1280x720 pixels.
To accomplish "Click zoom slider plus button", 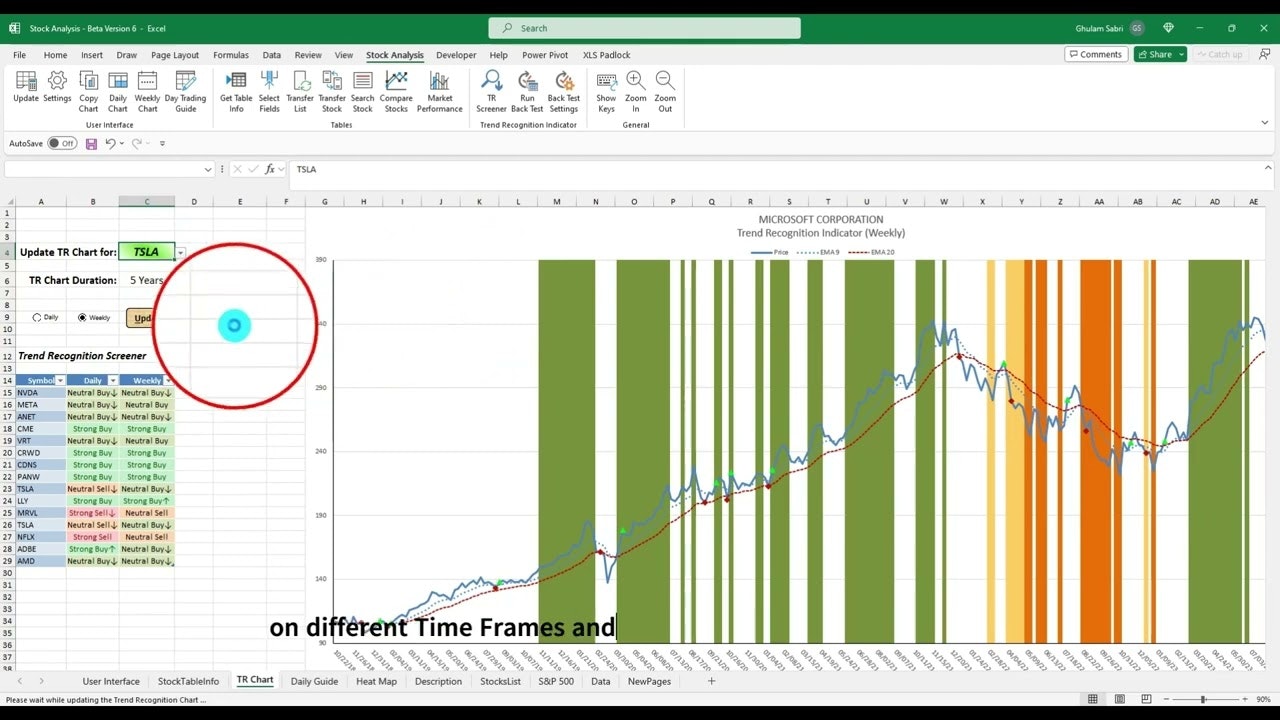I will click(x=1243, y=699).
